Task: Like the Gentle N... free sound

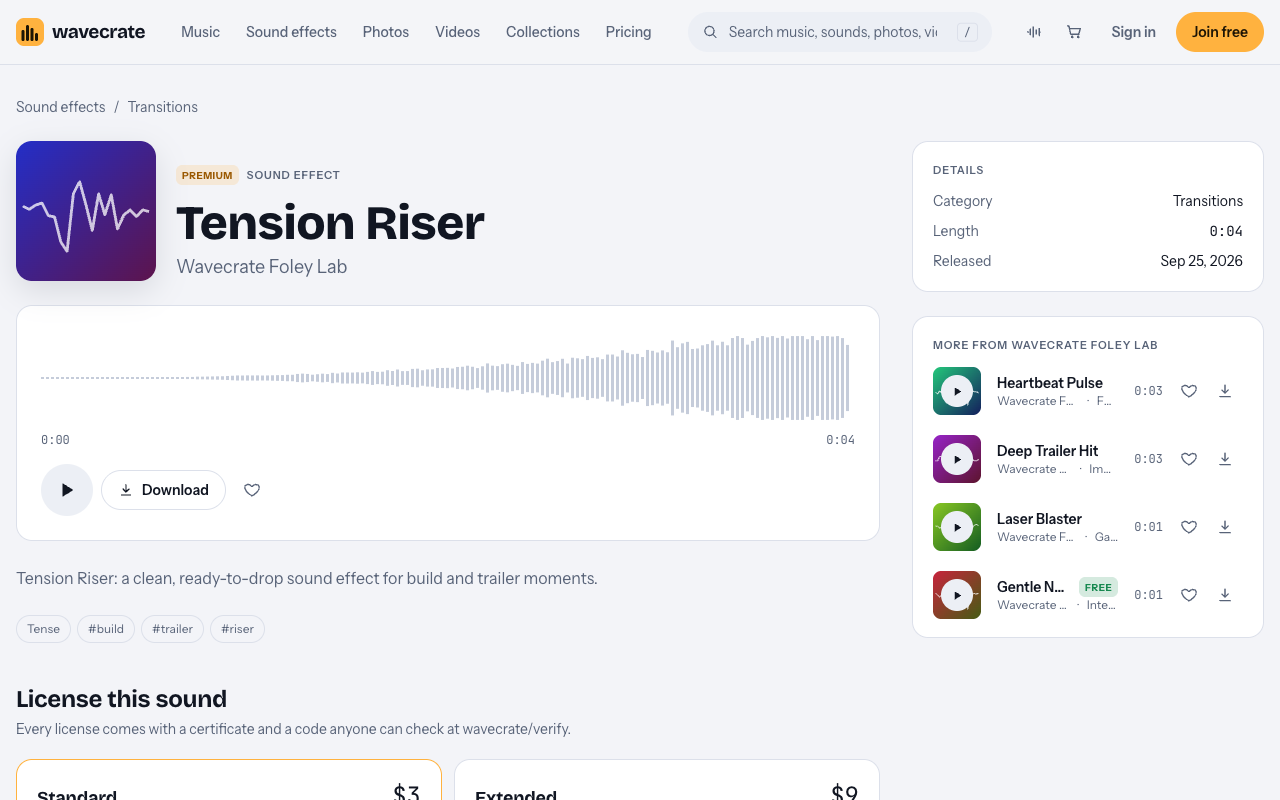Action: pos(1189,595)
